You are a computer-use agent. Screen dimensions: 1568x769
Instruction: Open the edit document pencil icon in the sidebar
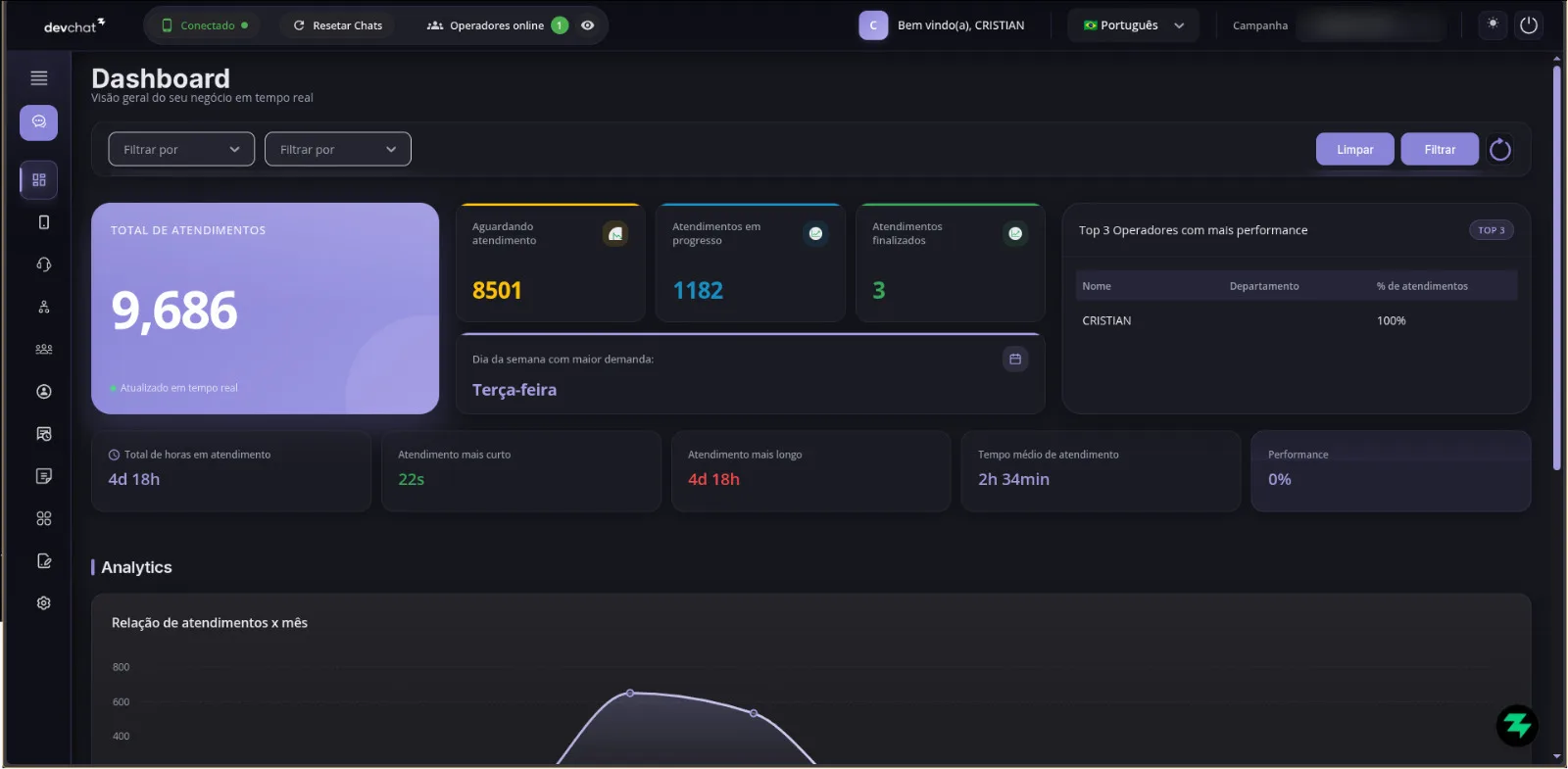(x=43, y=561)
